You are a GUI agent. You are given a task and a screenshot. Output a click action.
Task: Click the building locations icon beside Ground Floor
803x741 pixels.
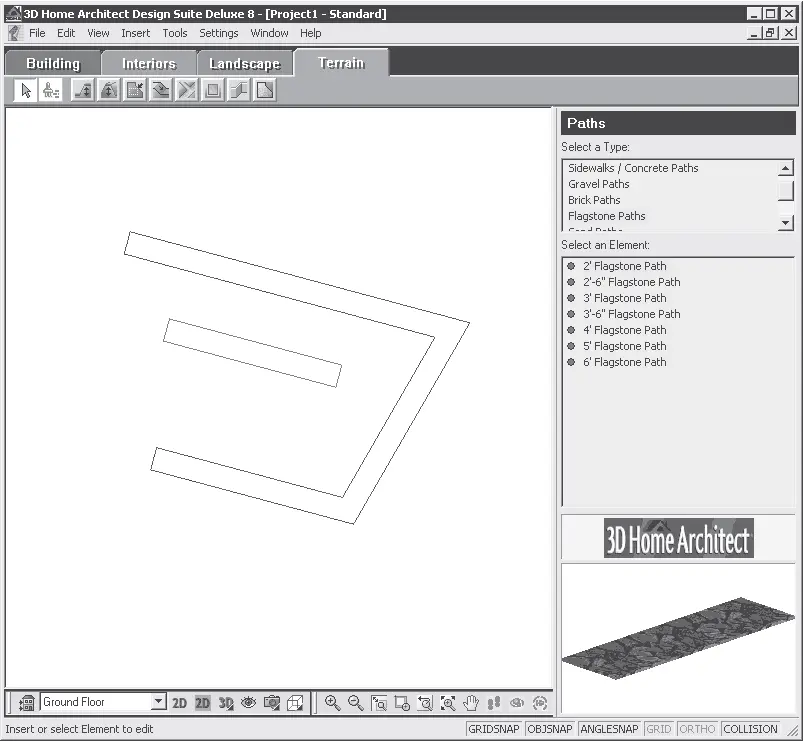coord(27,703)
